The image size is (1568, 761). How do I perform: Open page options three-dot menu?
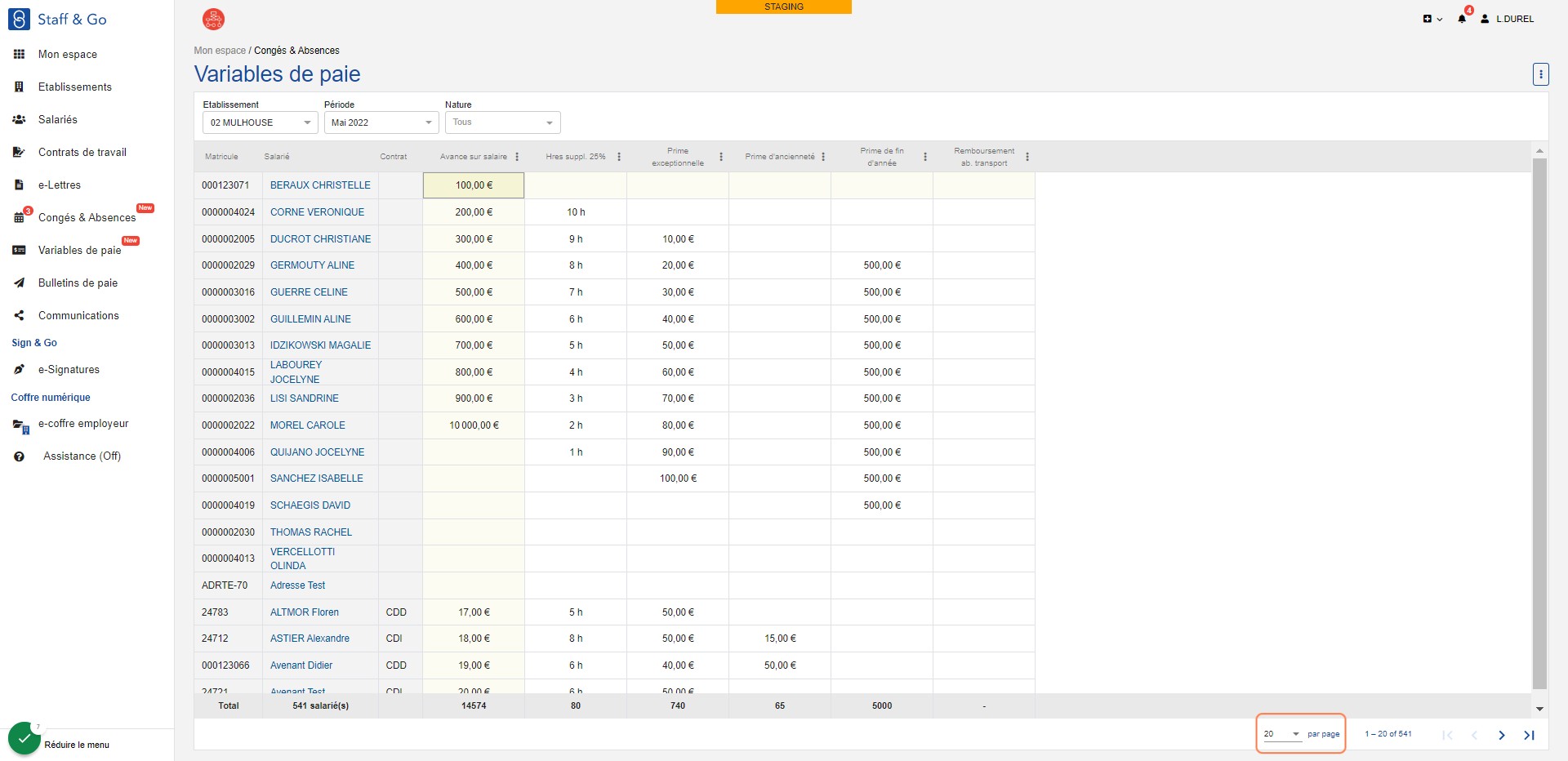[1540, 74]
